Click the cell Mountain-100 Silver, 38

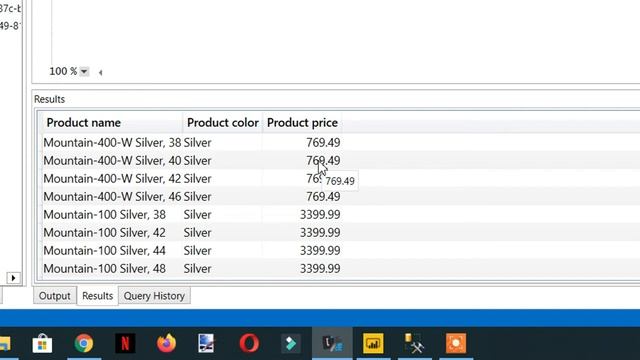(x=112, y=214)
